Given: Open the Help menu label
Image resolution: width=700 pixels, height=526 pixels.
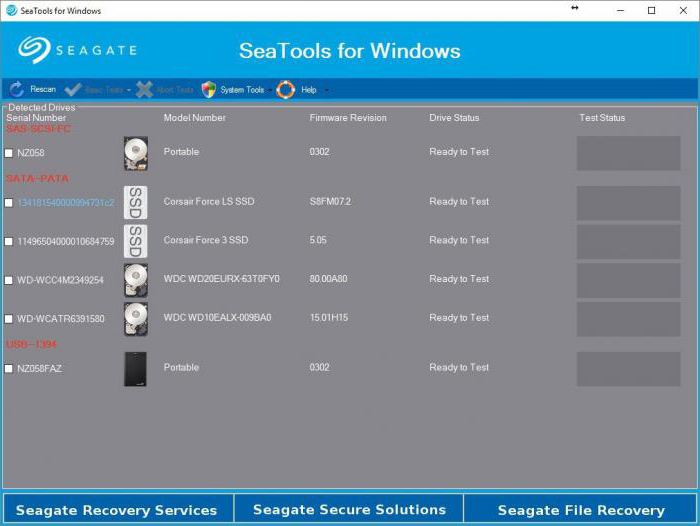Looking at the screenshot, I should click(x=308, y=90).
